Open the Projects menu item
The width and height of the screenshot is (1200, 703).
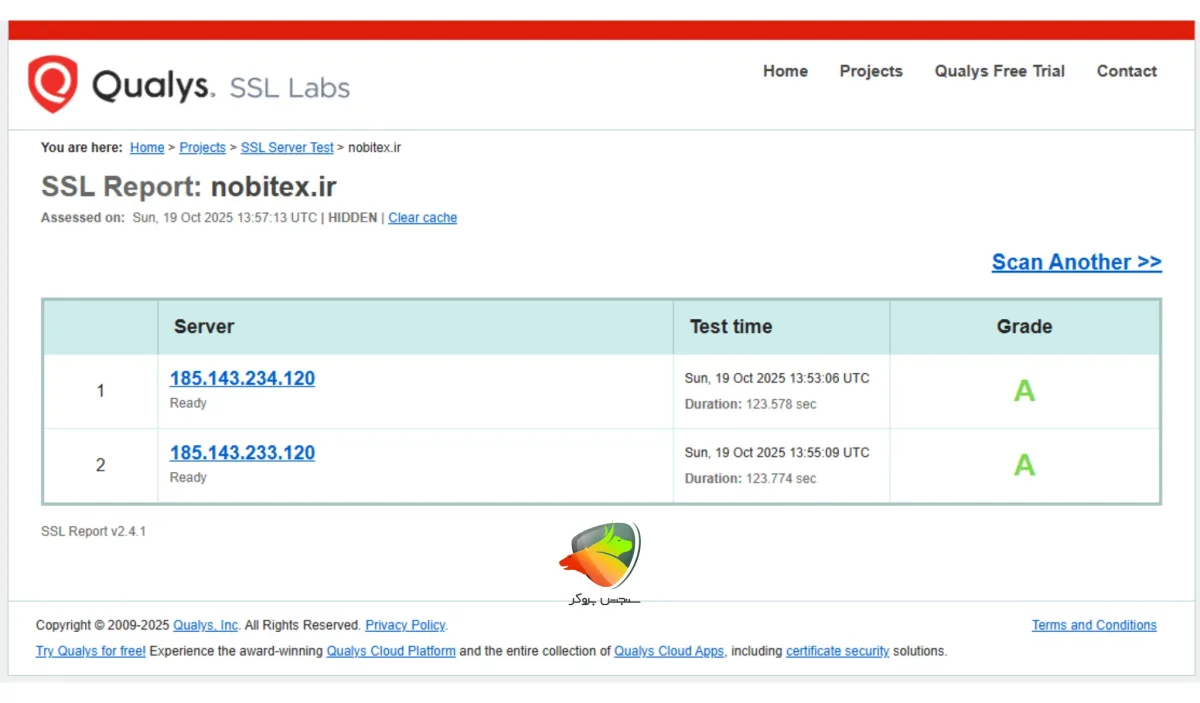point(871,71)
